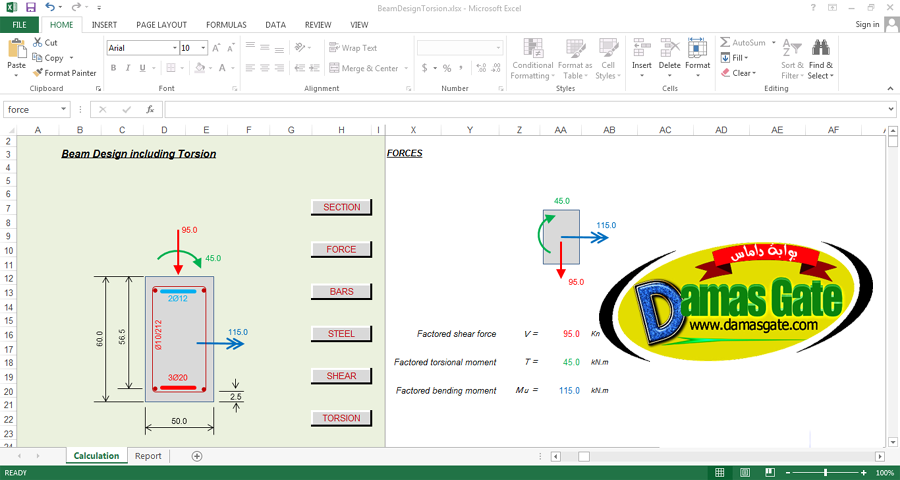Viewport: 900px width, 480px height.
Task: Click the SHEAR button
Action: pyautogui.click(x=342, y=376)
